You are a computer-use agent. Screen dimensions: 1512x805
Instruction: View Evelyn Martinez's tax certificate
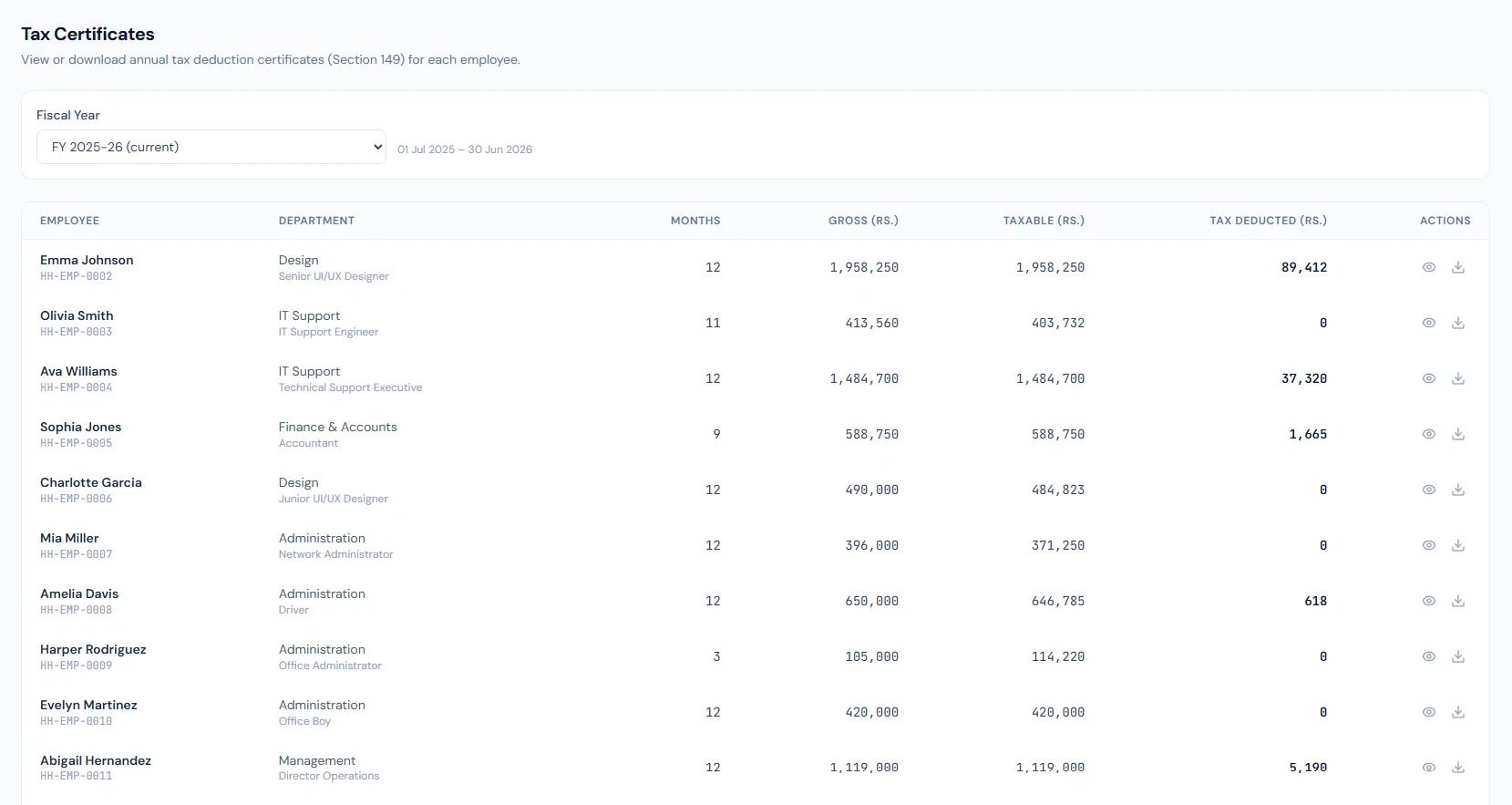1429,712
